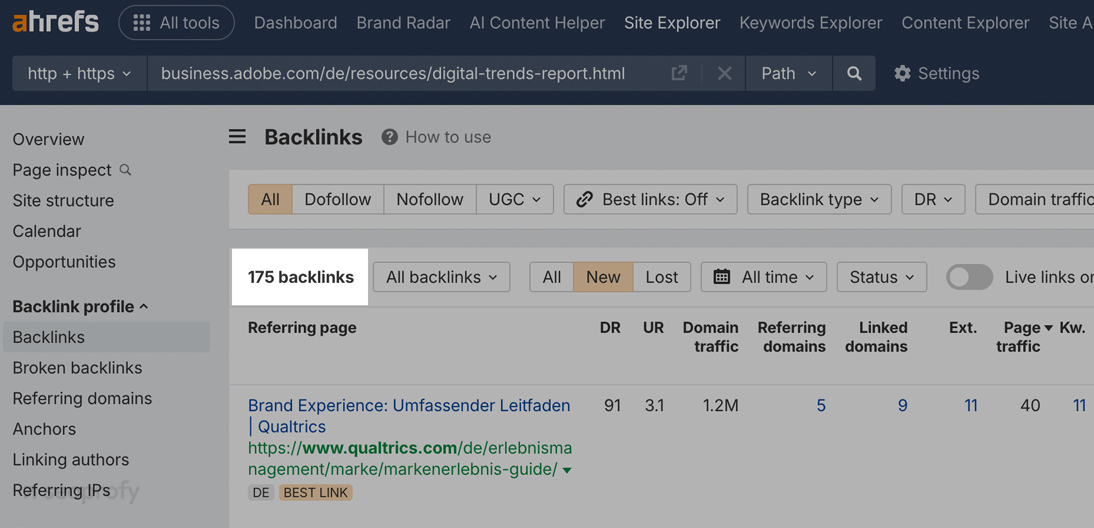Sort by Ext. column header
1094x528 pixels.
pyautogui.click(x=963, y=328)
